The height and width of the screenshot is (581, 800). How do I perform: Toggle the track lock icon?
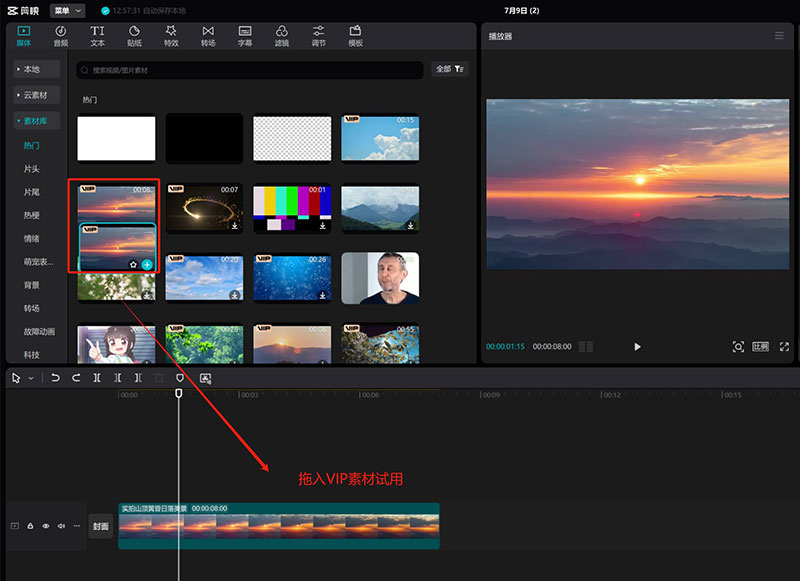(30, 525)
